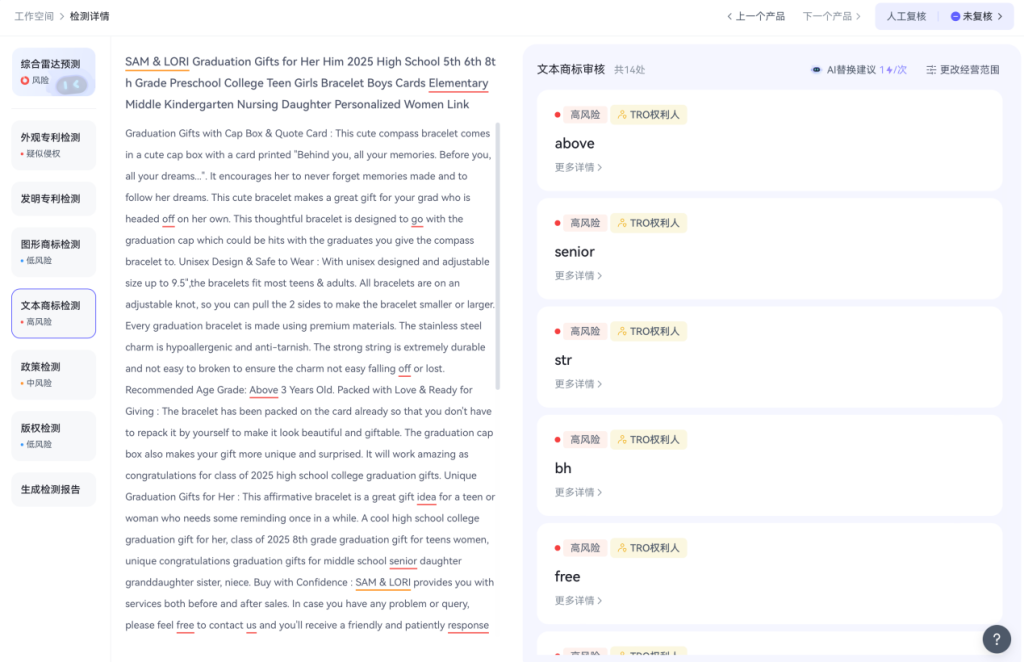Screen dimensions: 1024x662
Task: Open the 发明专利检测 sidebar tab
Action: 54,199
